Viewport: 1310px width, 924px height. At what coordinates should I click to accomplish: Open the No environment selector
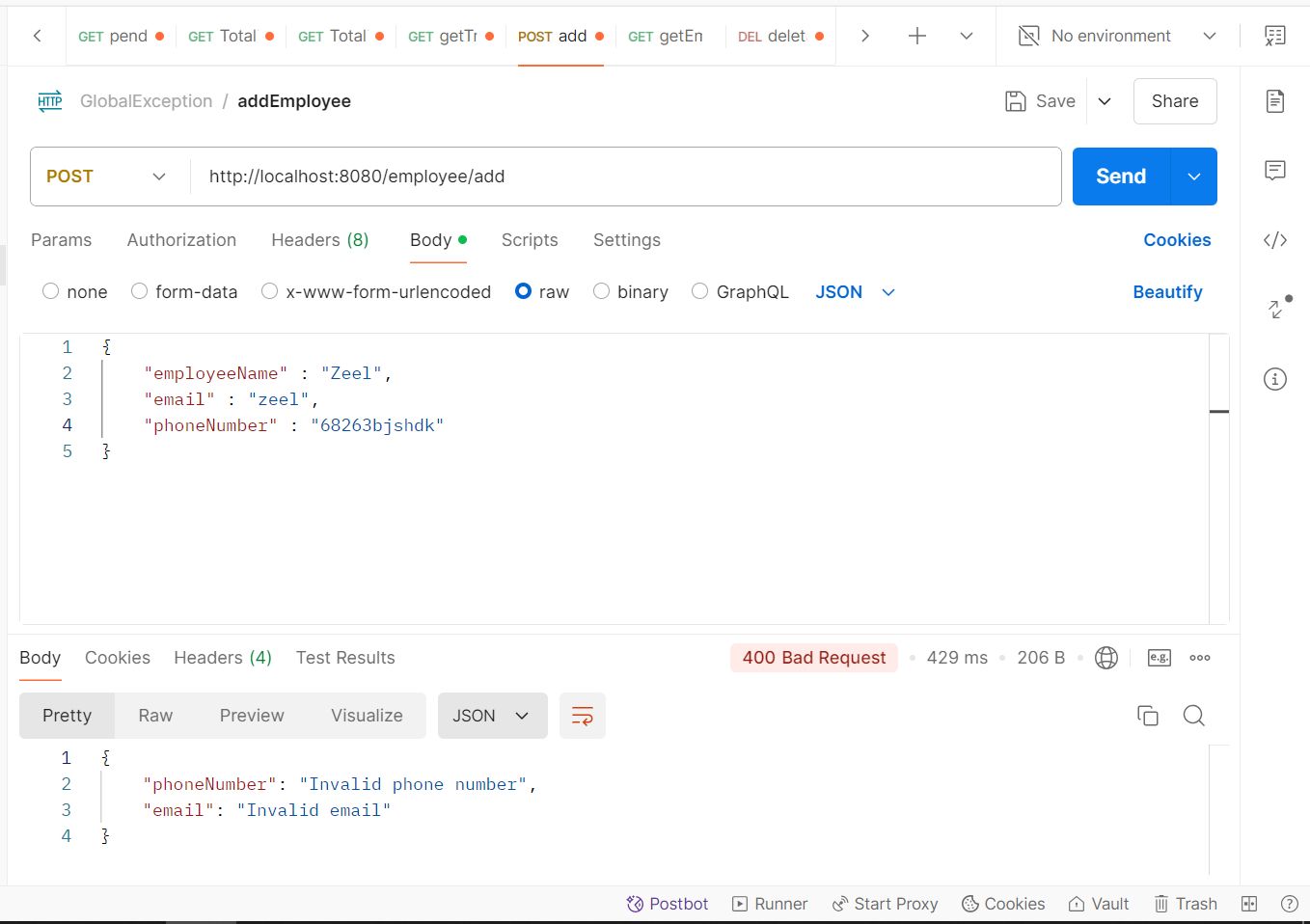(x=1119, y=36)
